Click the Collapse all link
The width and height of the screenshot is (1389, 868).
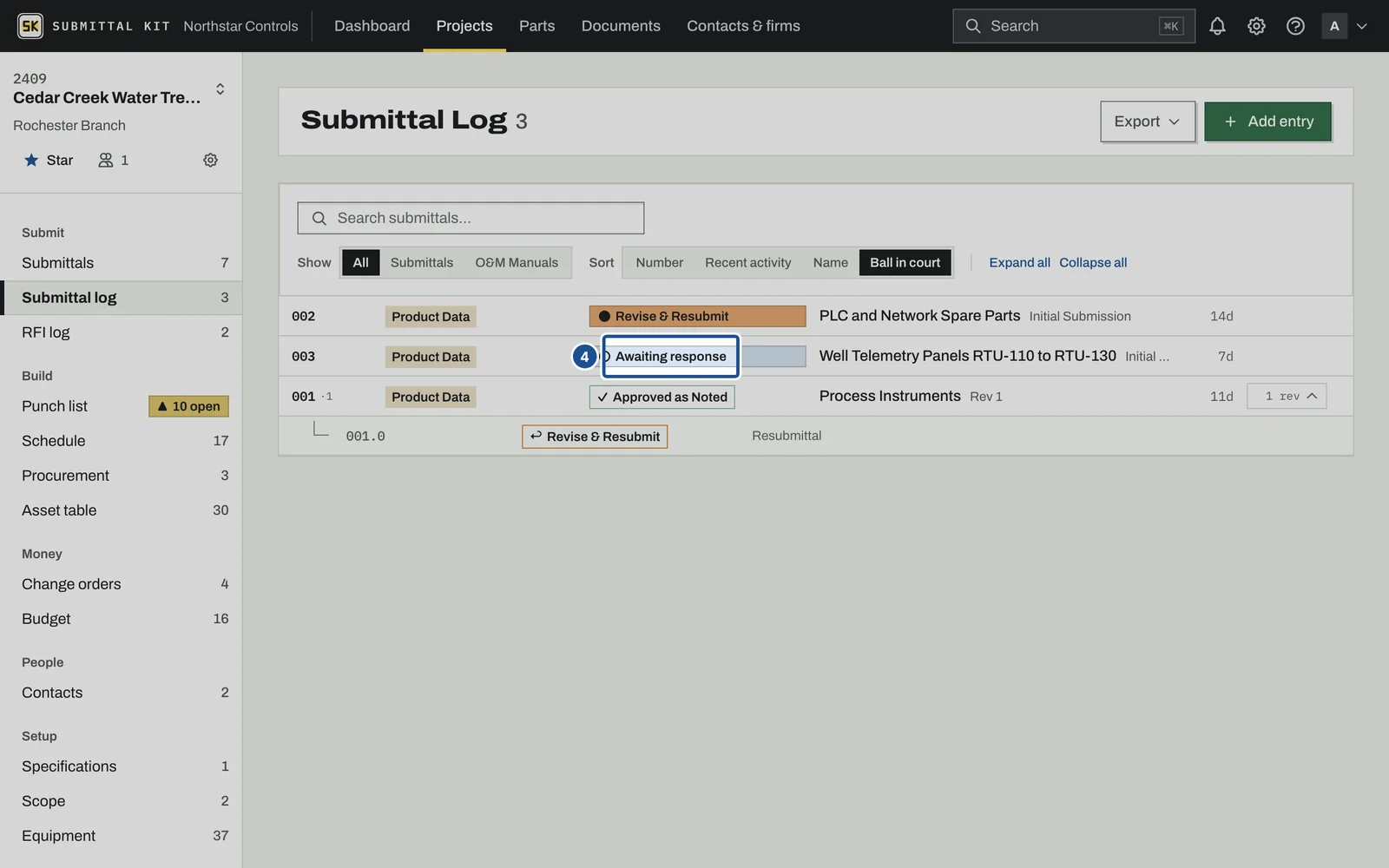pos(1093,262)
